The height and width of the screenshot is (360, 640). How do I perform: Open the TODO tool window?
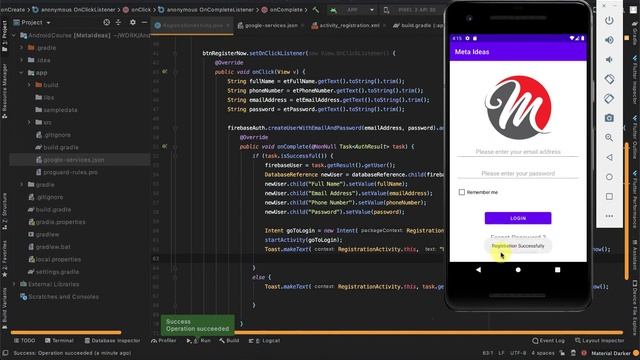24,340
